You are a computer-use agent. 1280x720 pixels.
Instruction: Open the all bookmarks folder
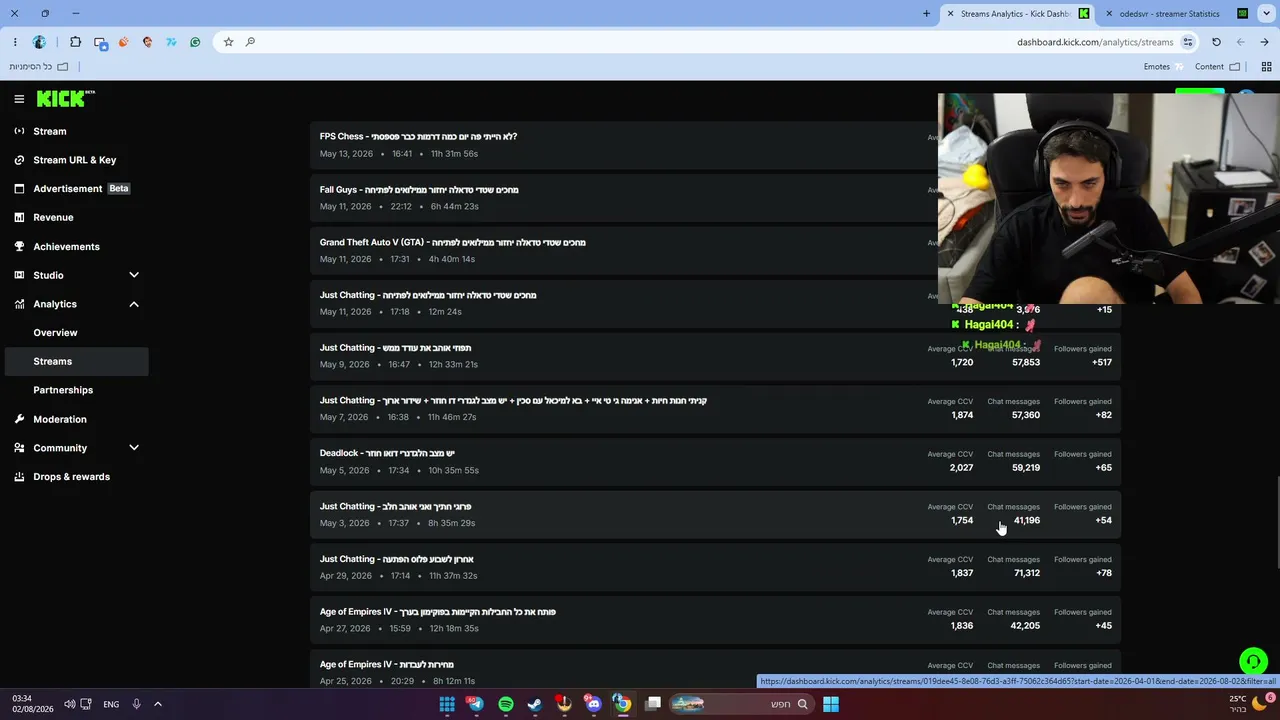(x=39, y=67)
